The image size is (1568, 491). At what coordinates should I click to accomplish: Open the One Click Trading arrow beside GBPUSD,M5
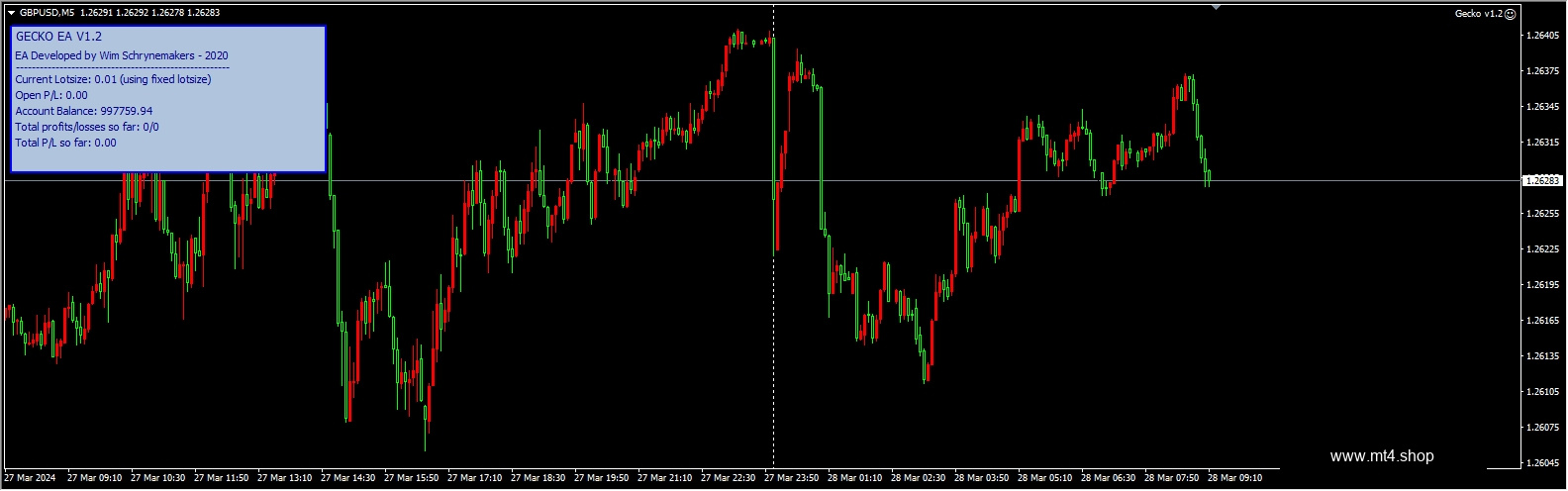(x=11, y=13)
